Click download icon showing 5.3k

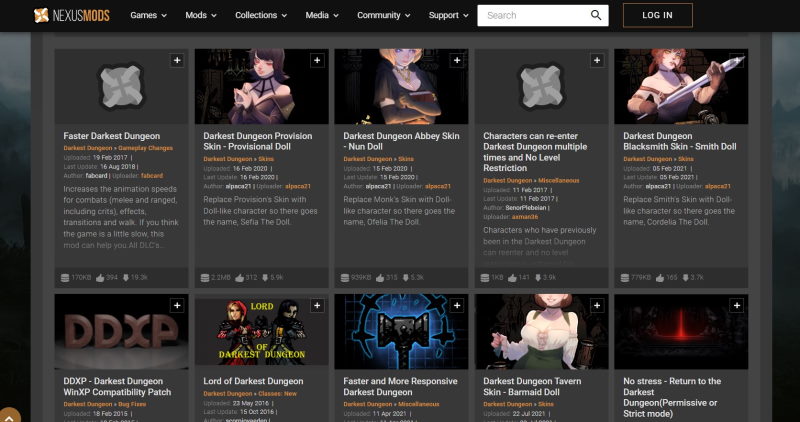point(406,278)
